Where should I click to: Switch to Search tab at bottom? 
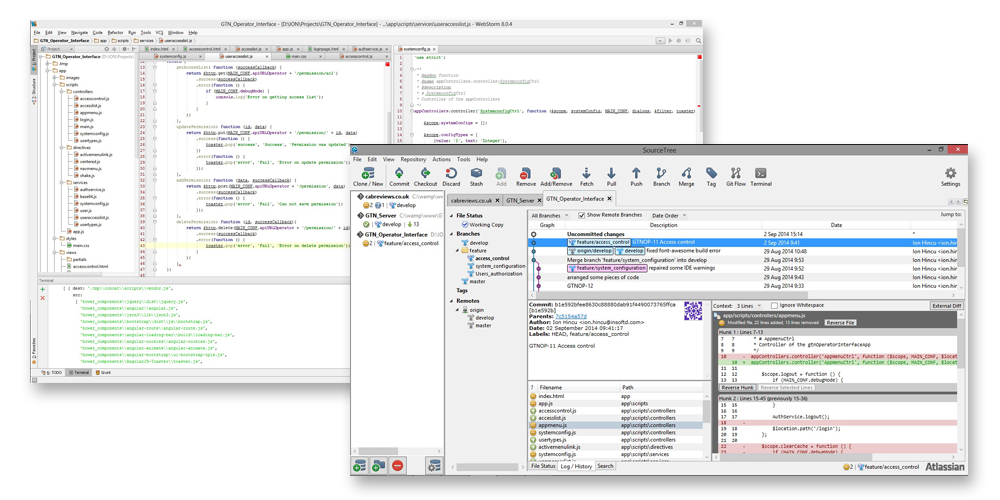tap(605, 466)
